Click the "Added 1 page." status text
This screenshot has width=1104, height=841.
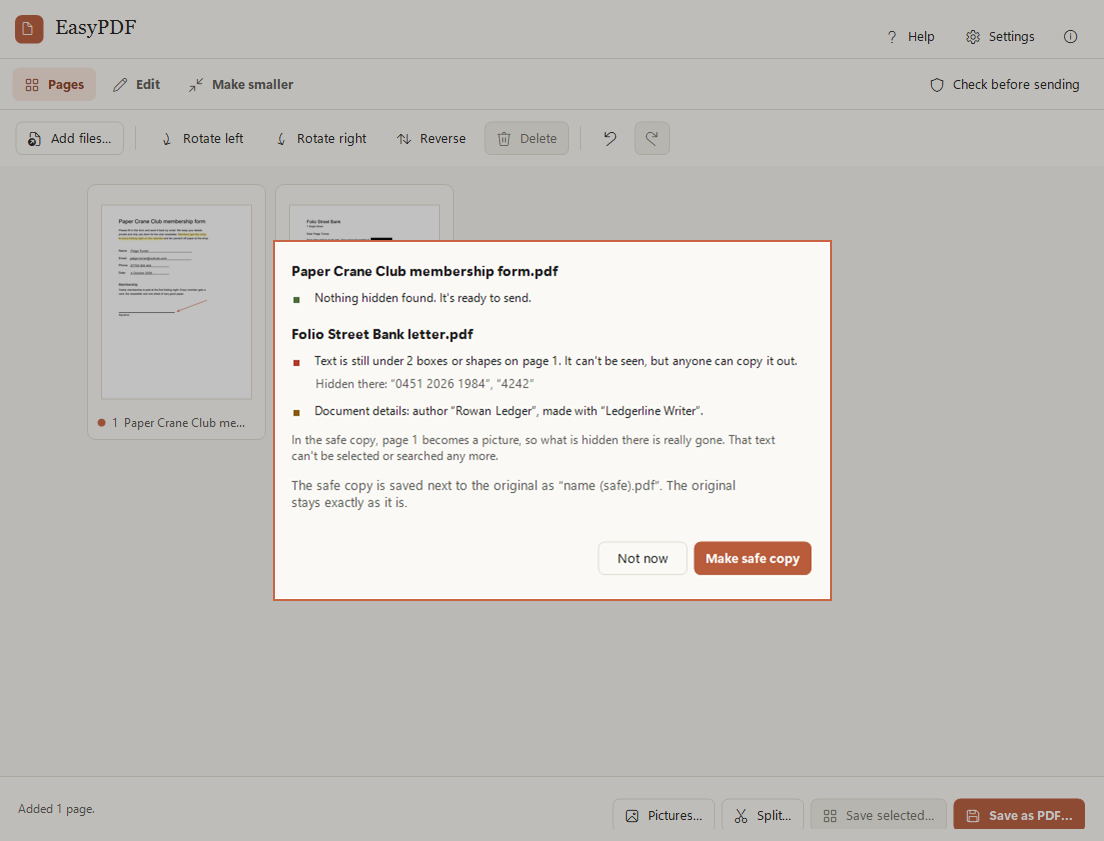(56, 809)
